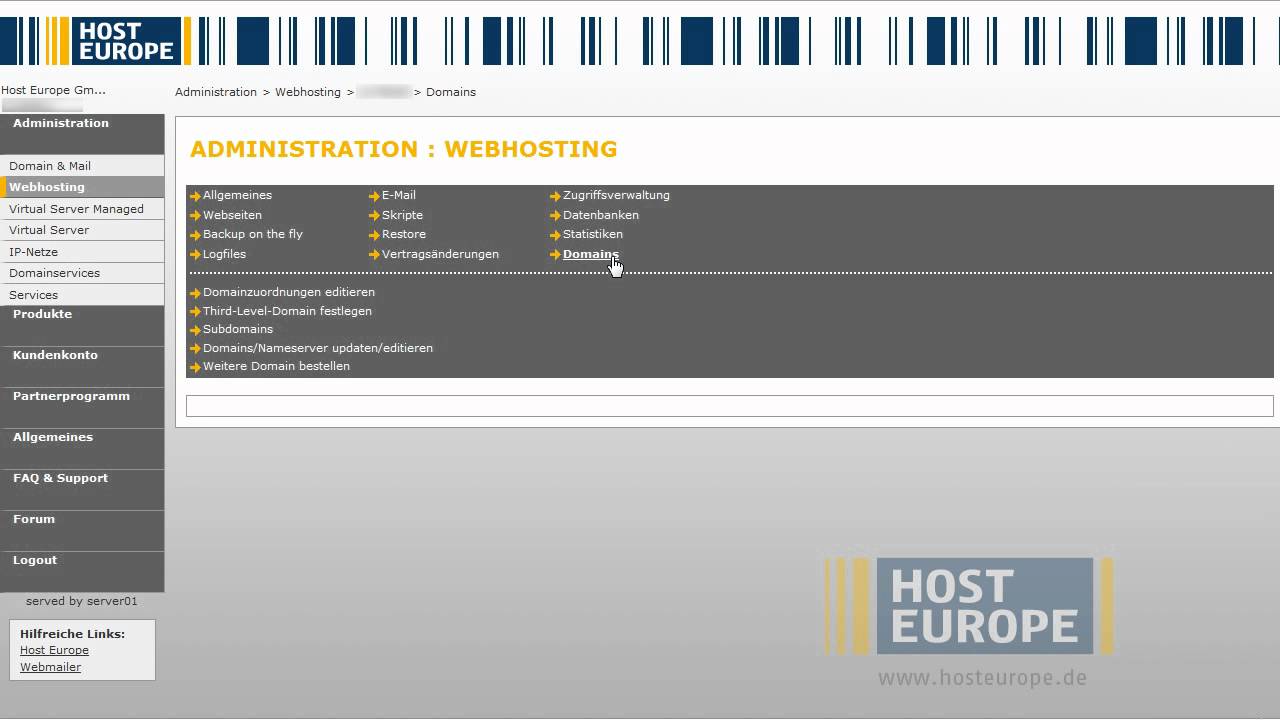Open the Webseiten section
Image resolution: width=1280 pixels, height=720 pixels.
[232, 215]
